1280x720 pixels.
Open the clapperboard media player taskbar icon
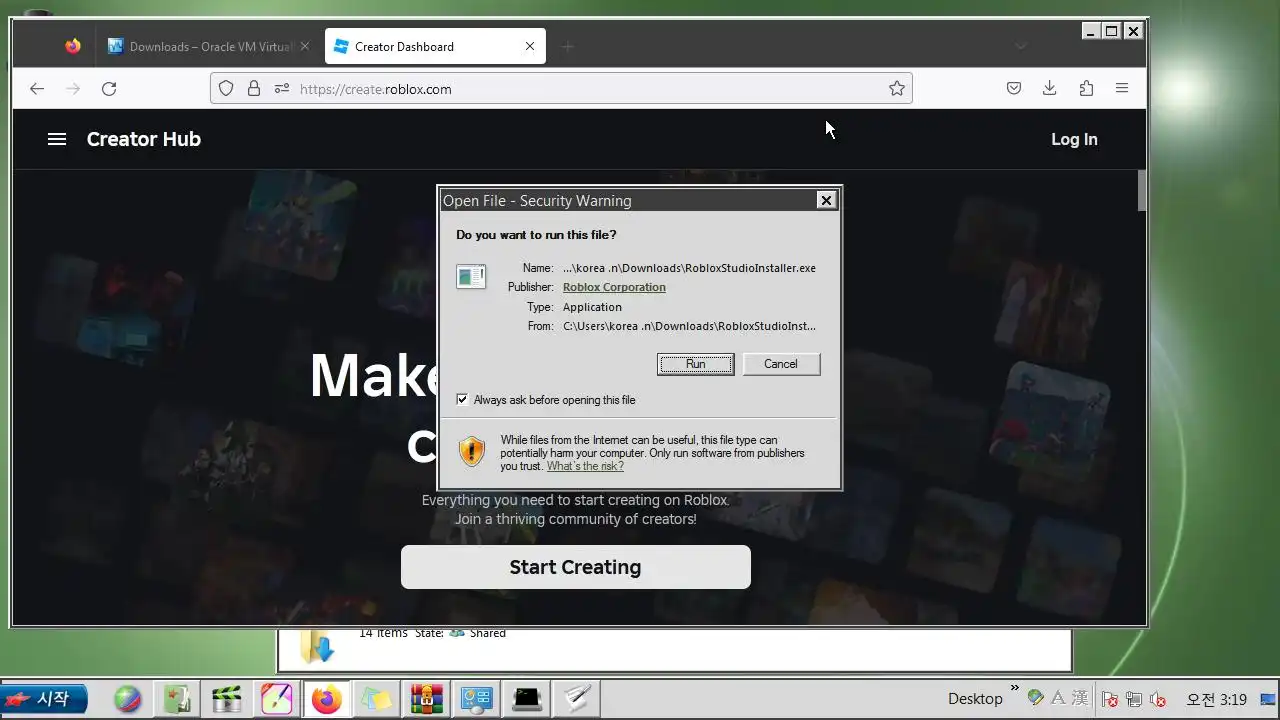tap(228, 699)
